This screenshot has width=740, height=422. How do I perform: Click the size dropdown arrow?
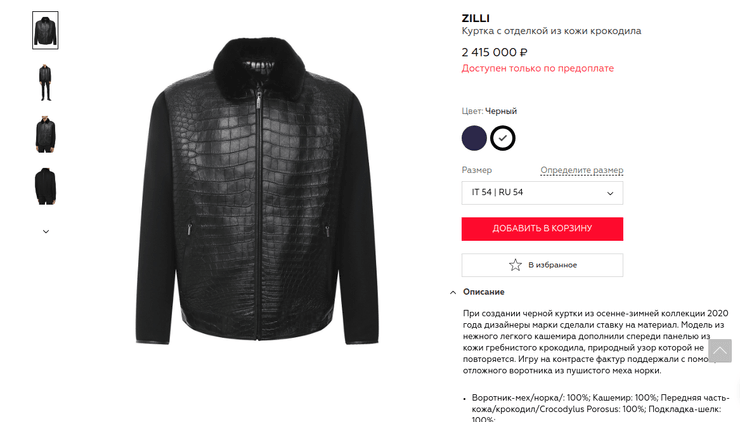pos(610,193)
